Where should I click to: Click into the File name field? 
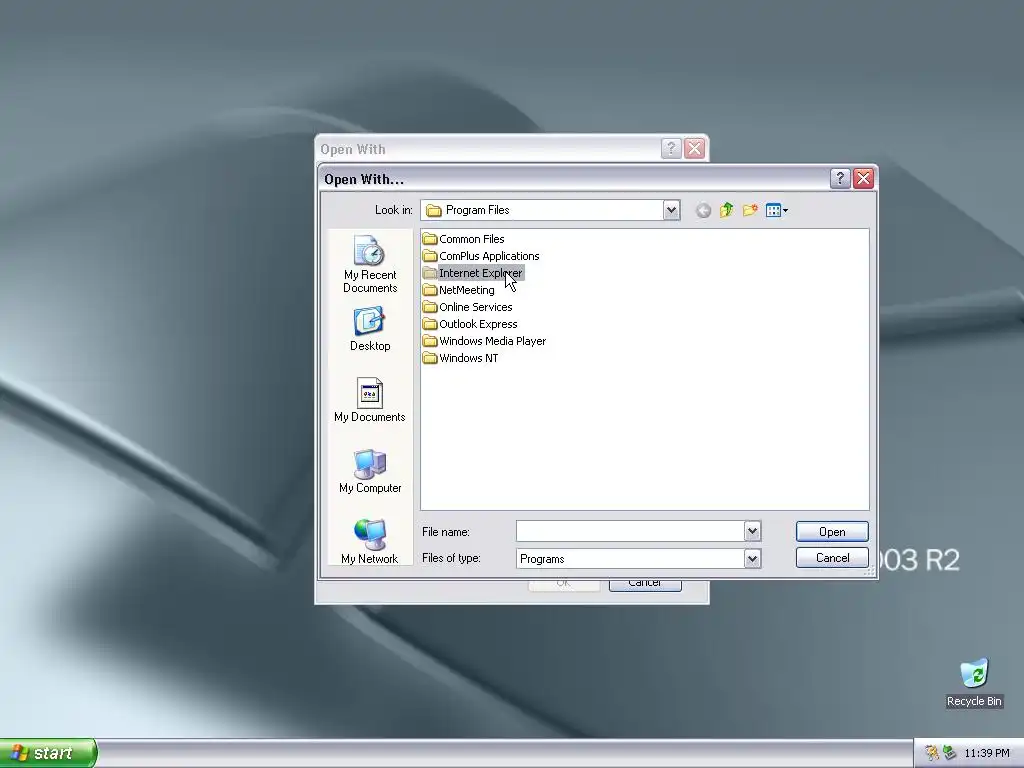point(630,532)
